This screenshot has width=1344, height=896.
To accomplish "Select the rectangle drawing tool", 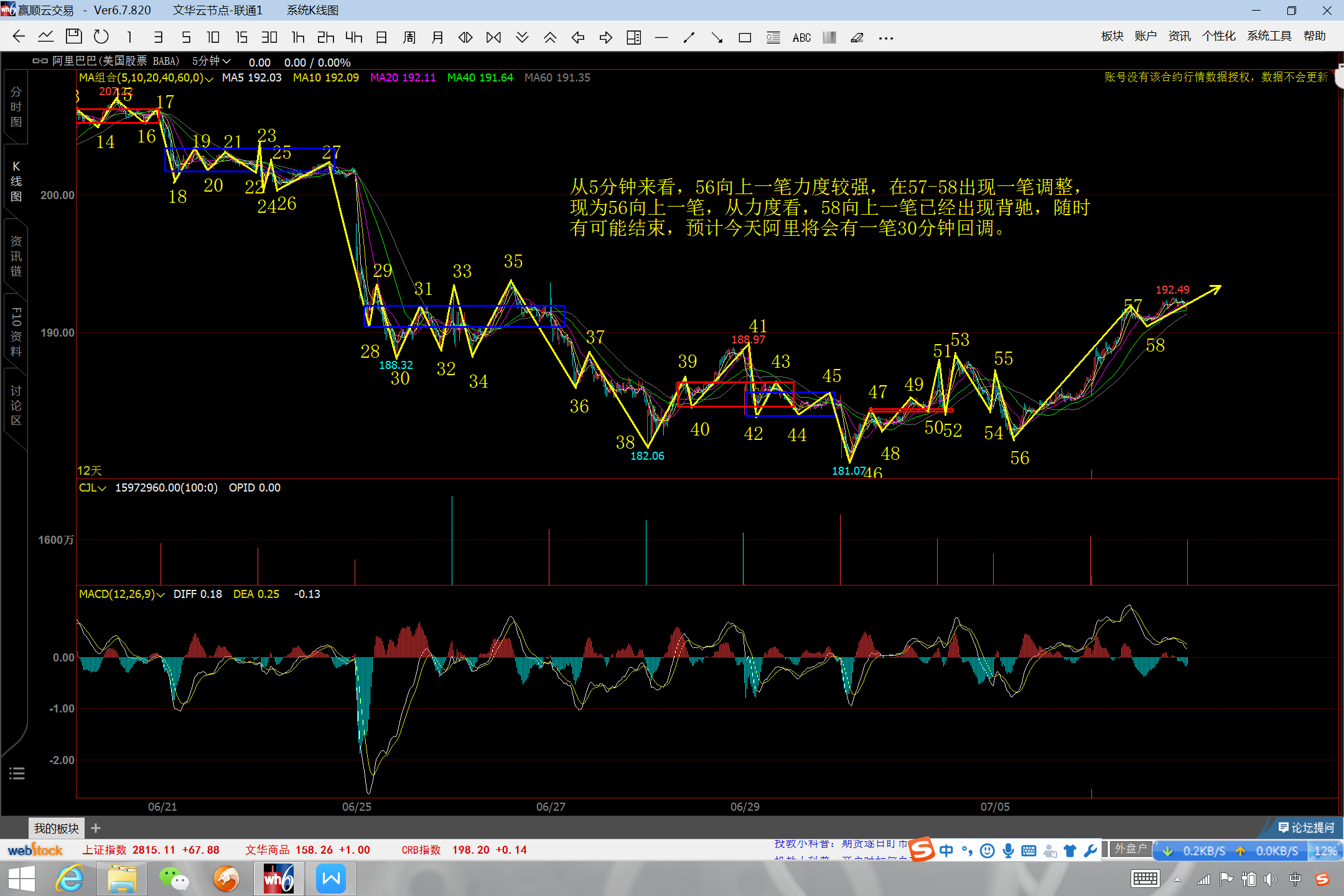I will [745, 37].
